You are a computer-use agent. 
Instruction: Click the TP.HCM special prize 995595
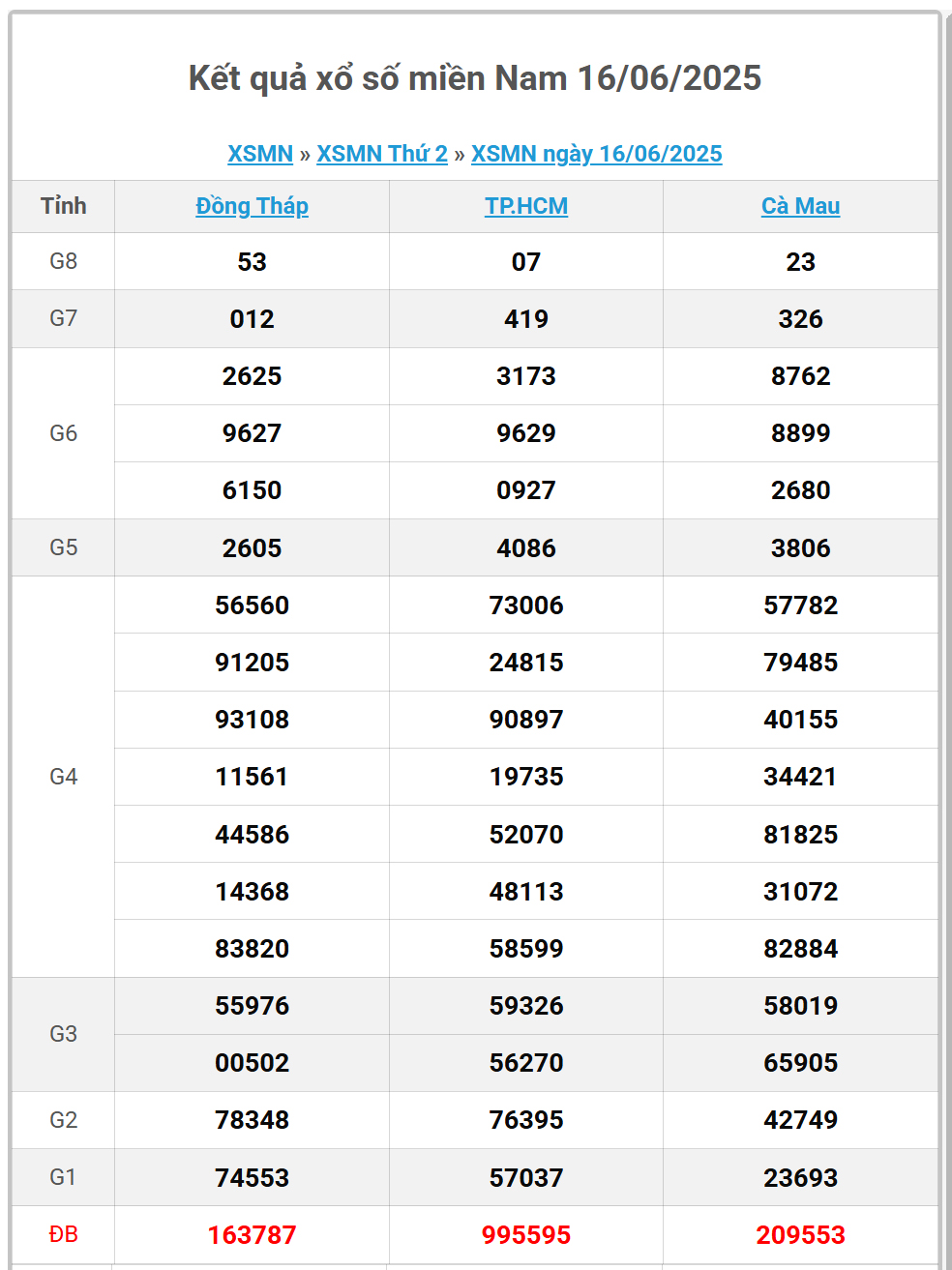tap(526, 1235)
